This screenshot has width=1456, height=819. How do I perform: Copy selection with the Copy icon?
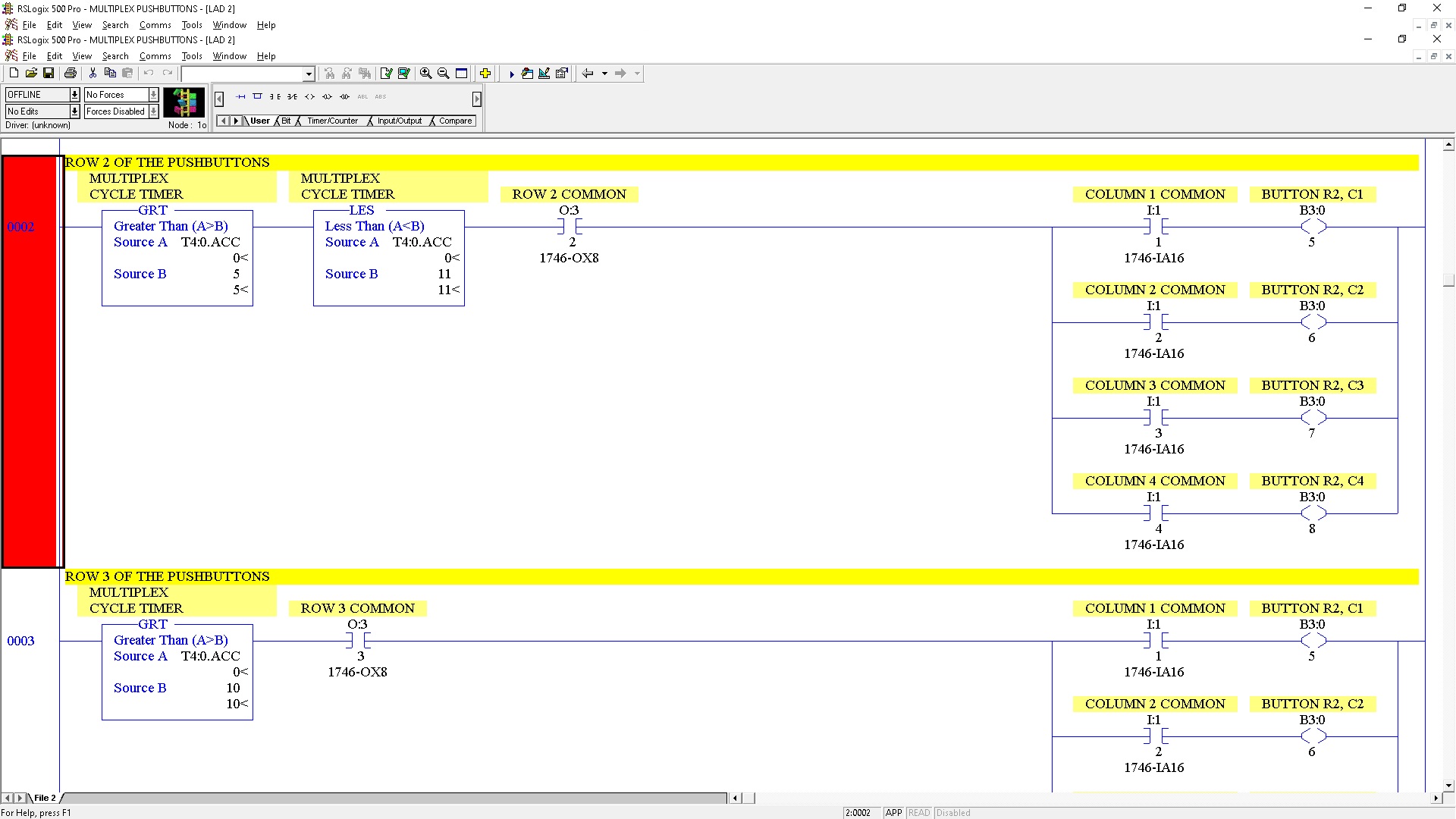point(110,74)
